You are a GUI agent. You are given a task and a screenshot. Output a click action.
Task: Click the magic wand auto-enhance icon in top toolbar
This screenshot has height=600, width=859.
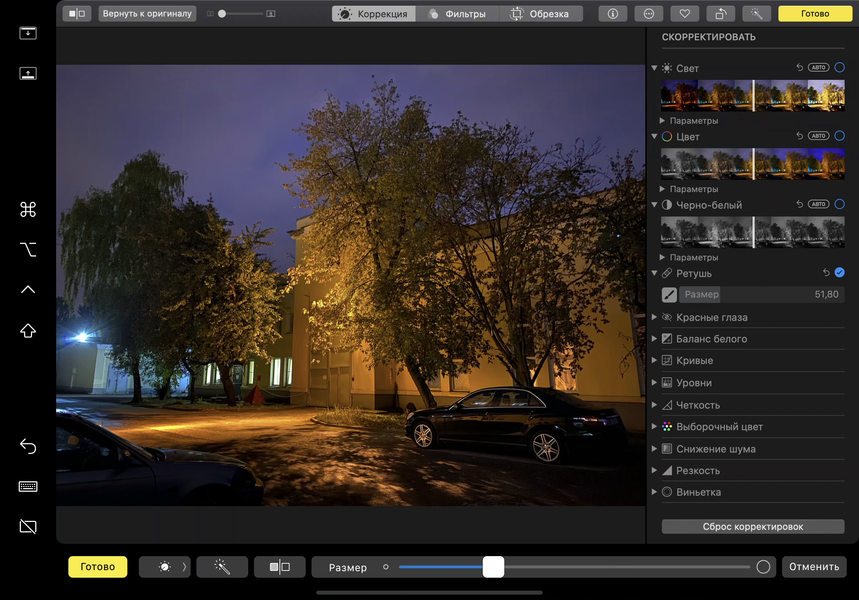click(757, 14)
